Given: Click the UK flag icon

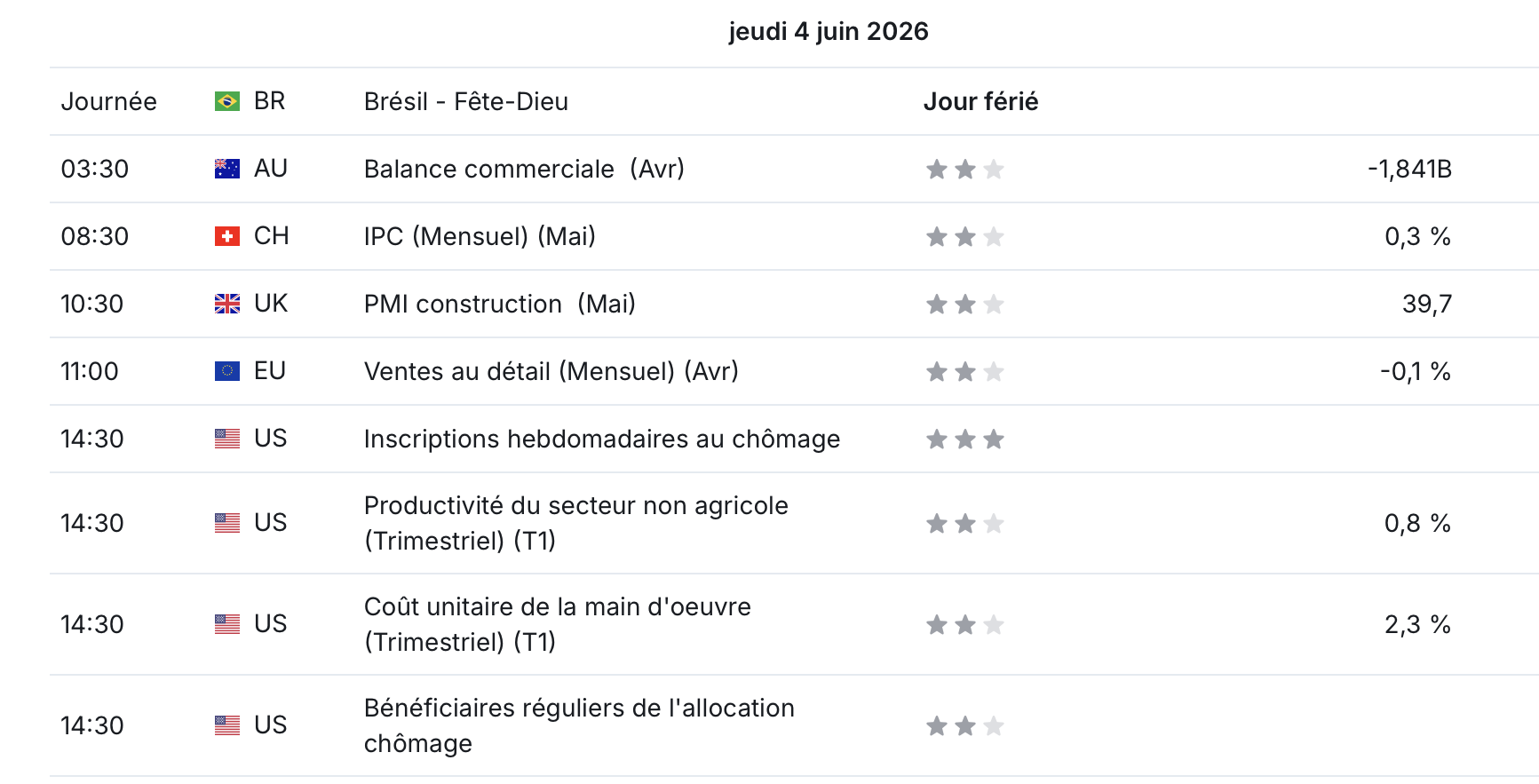Looking at the screenshot, I should (x=227, y=304).
